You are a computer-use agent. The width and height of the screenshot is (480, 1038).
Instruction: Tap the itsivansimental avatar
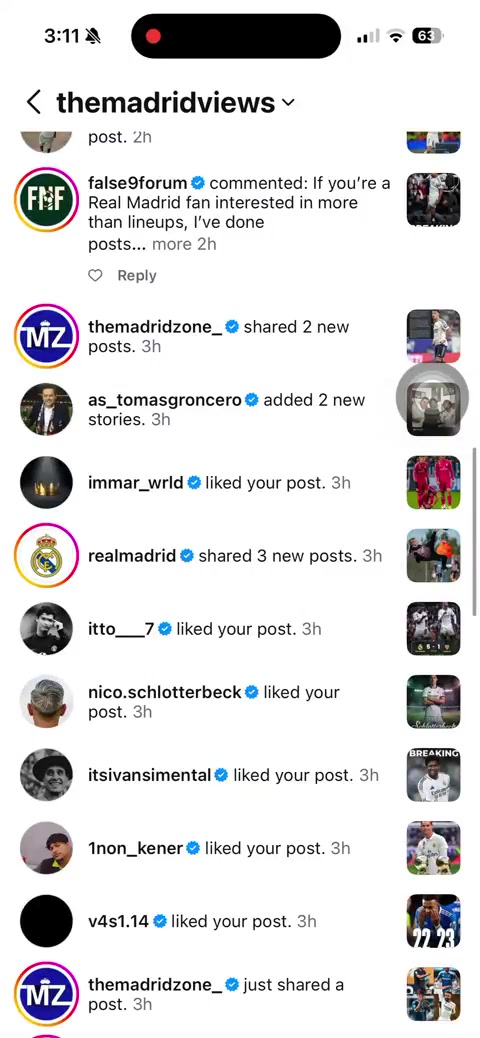pyautogui.click(x=46, y=775)
